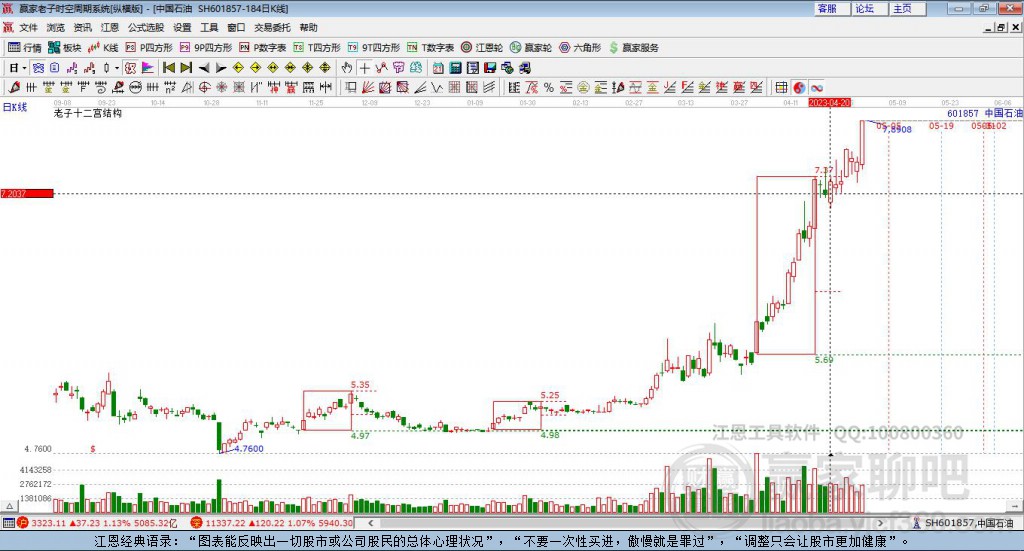Click the percent (%) retracement tool
Screen dimensions: 1024x551
(549, 87)
